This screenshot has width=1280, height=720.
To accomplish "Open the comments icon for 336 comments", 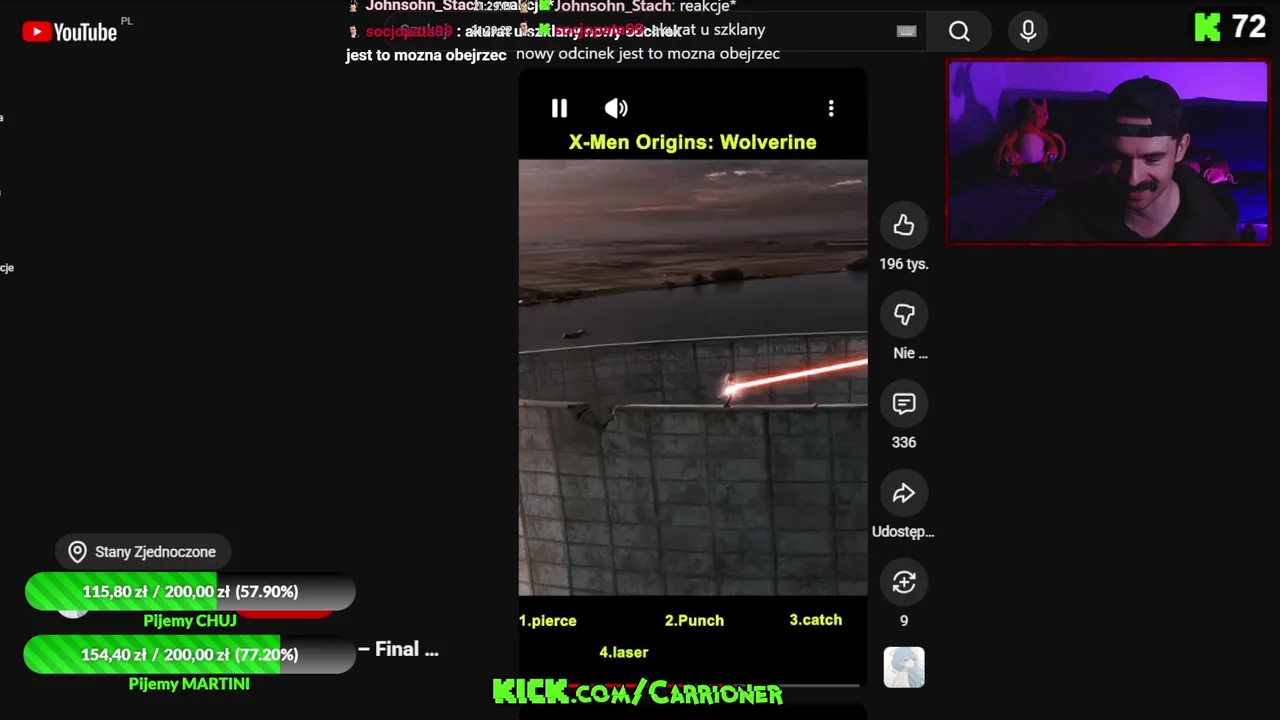I will (904, 403).
